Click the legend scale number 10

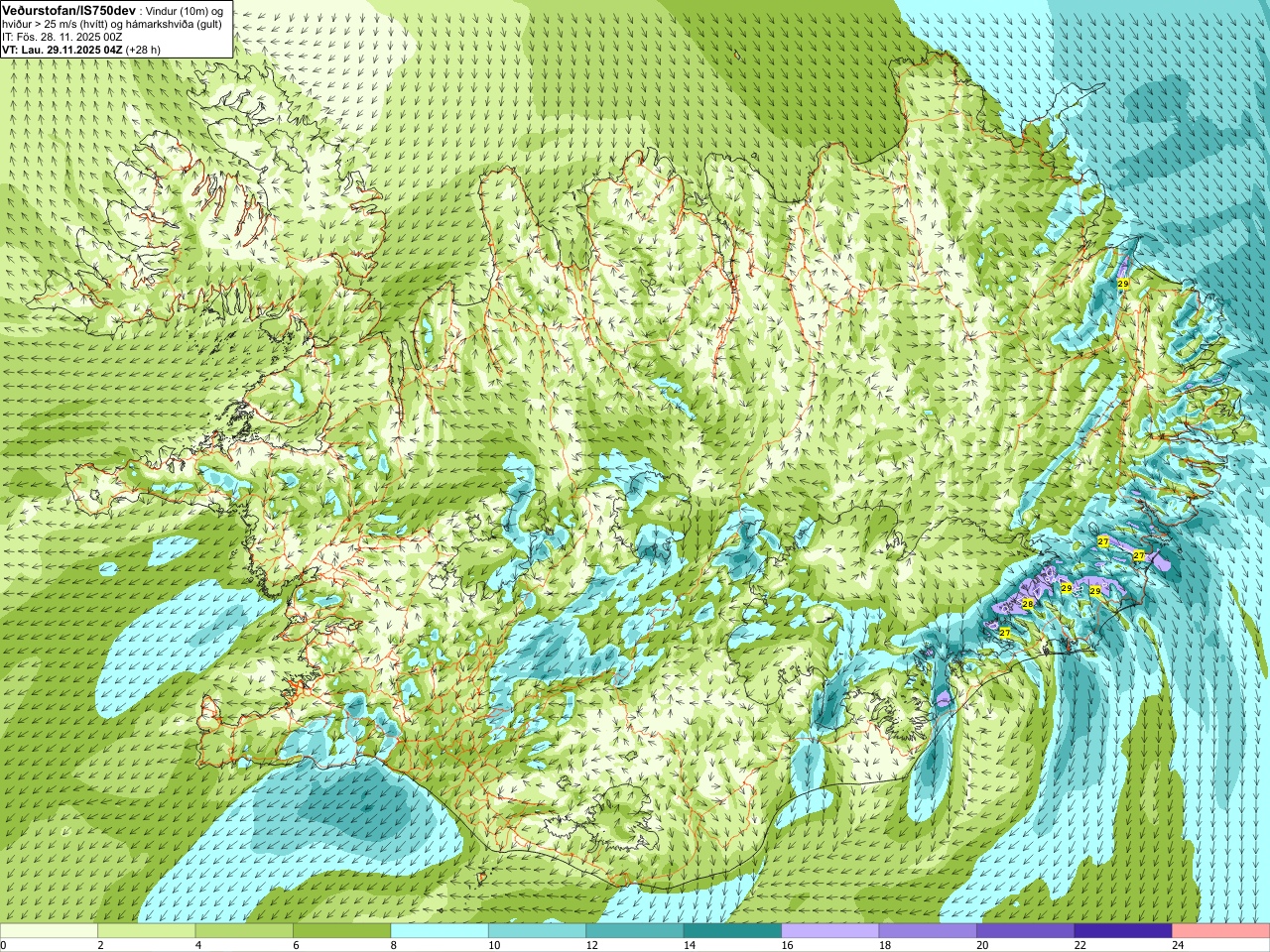point(494,945)
